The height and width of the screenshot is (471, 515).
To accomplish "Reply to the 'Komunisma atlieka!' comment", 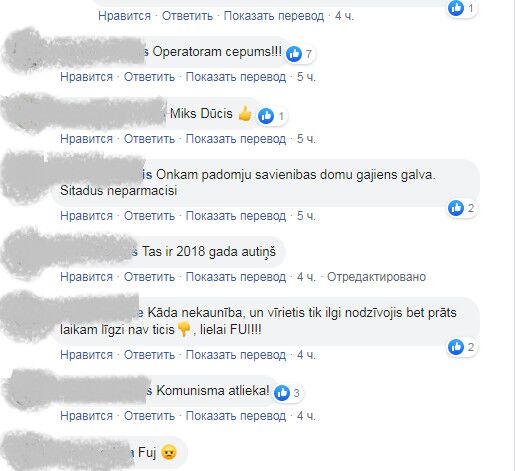I will [x=149, y=416].
